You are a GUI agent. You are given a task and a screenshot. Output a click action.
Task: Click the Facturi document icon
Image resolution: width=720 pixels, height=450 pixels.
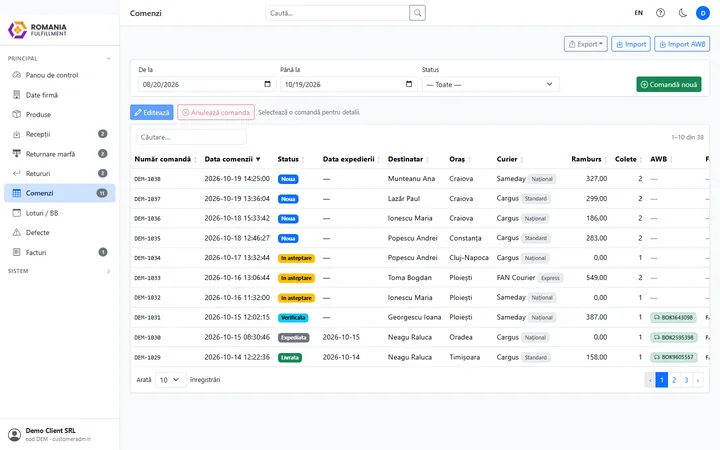[x=17, y=252]
